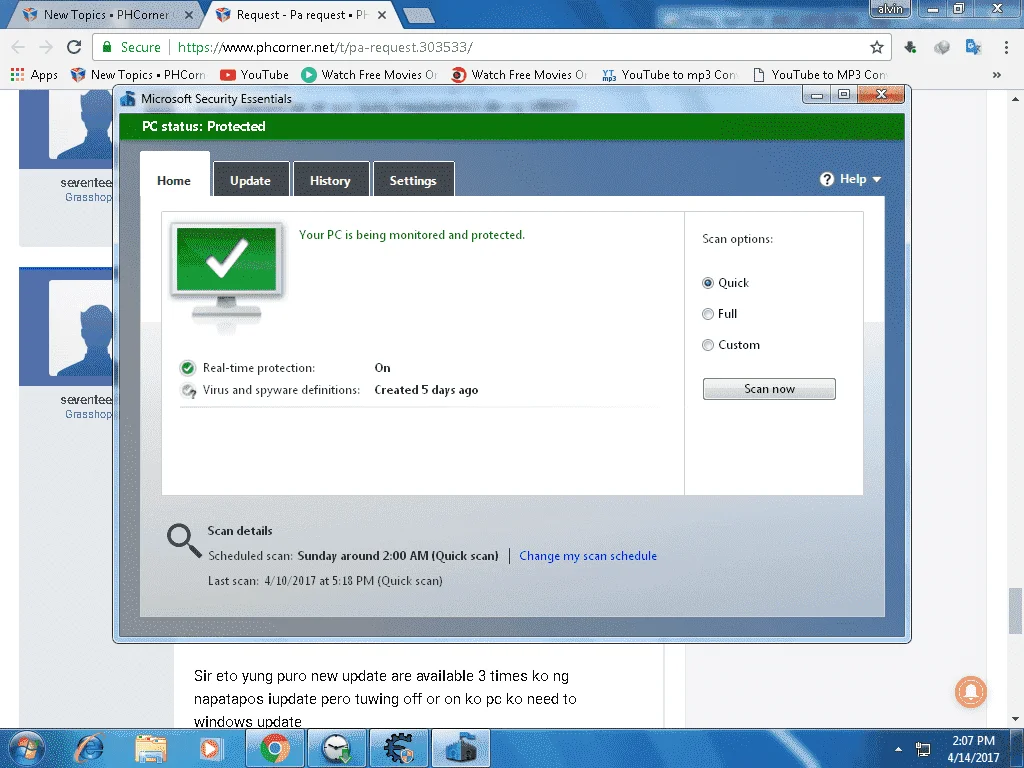Click Change my scan schedule link
Image resolution: width=1024 pixels, height=768 pixels.
(588, 556)
